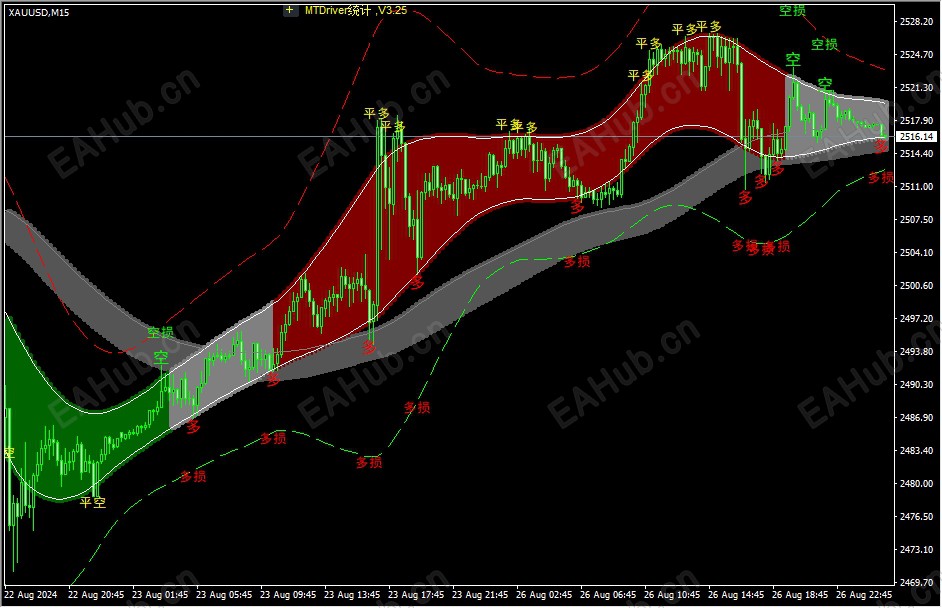Click the 26 Aug 02:45 time label
This screenshot has height=608, width=942.
[x=544, y=595]
